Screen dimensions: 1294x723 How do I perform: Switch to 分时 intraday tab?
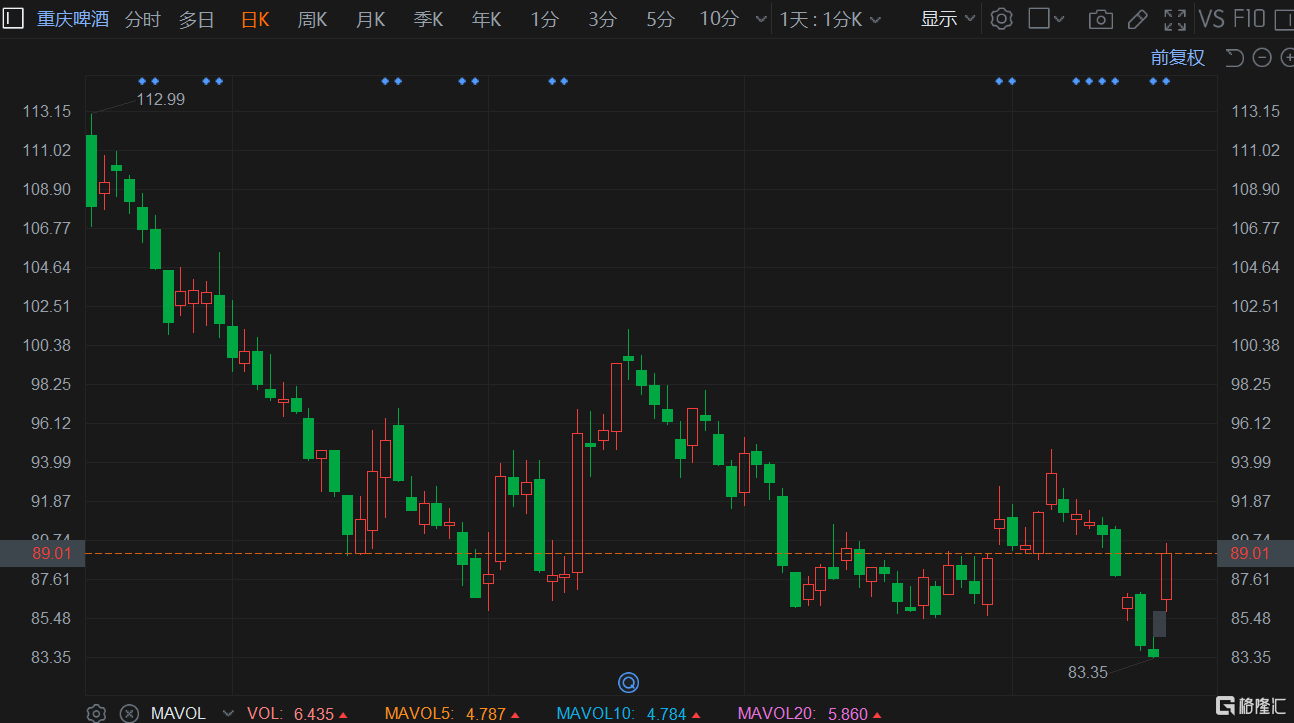(142, 19)
